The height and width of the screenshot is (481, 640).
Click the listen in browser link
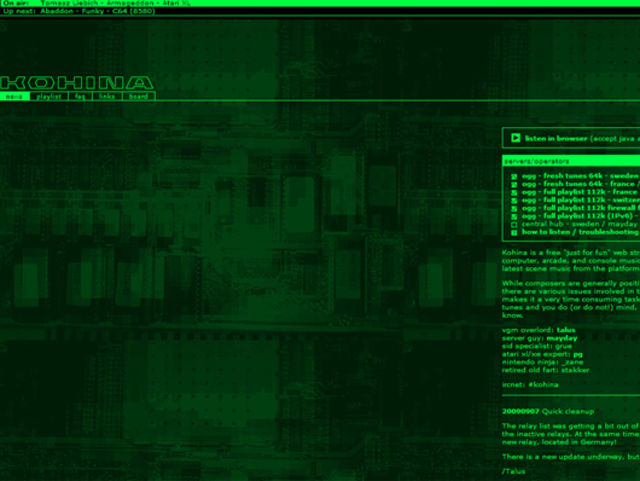coord(556,138)
